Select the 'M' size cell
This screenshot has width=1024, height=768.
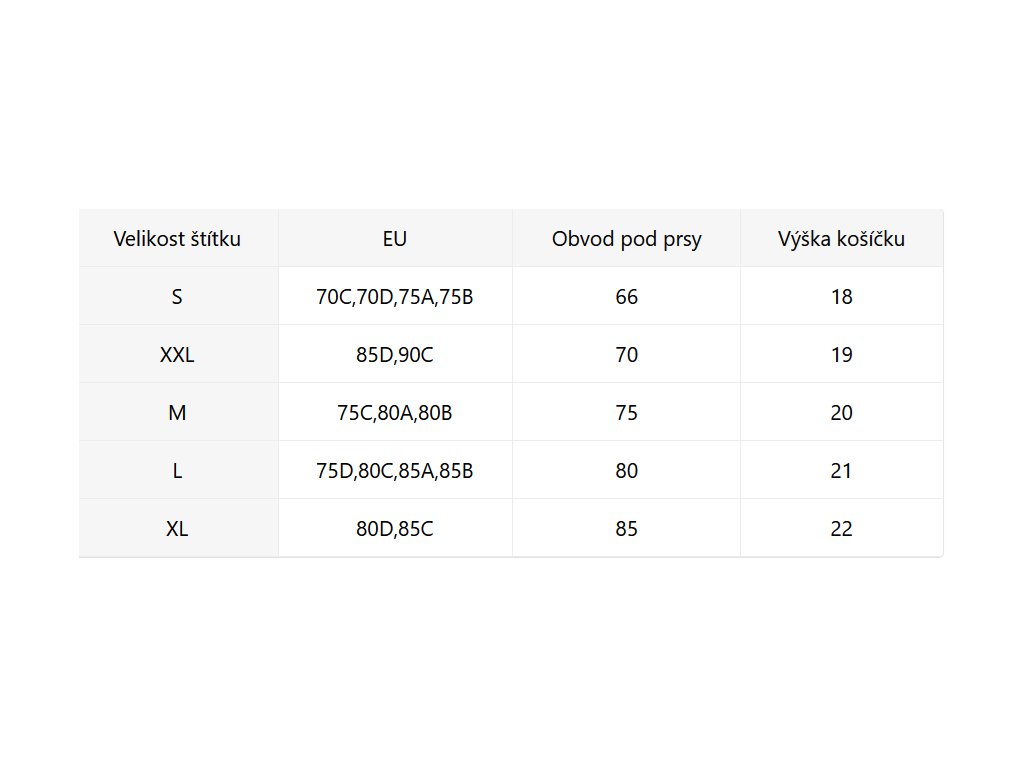pos(177,413)
